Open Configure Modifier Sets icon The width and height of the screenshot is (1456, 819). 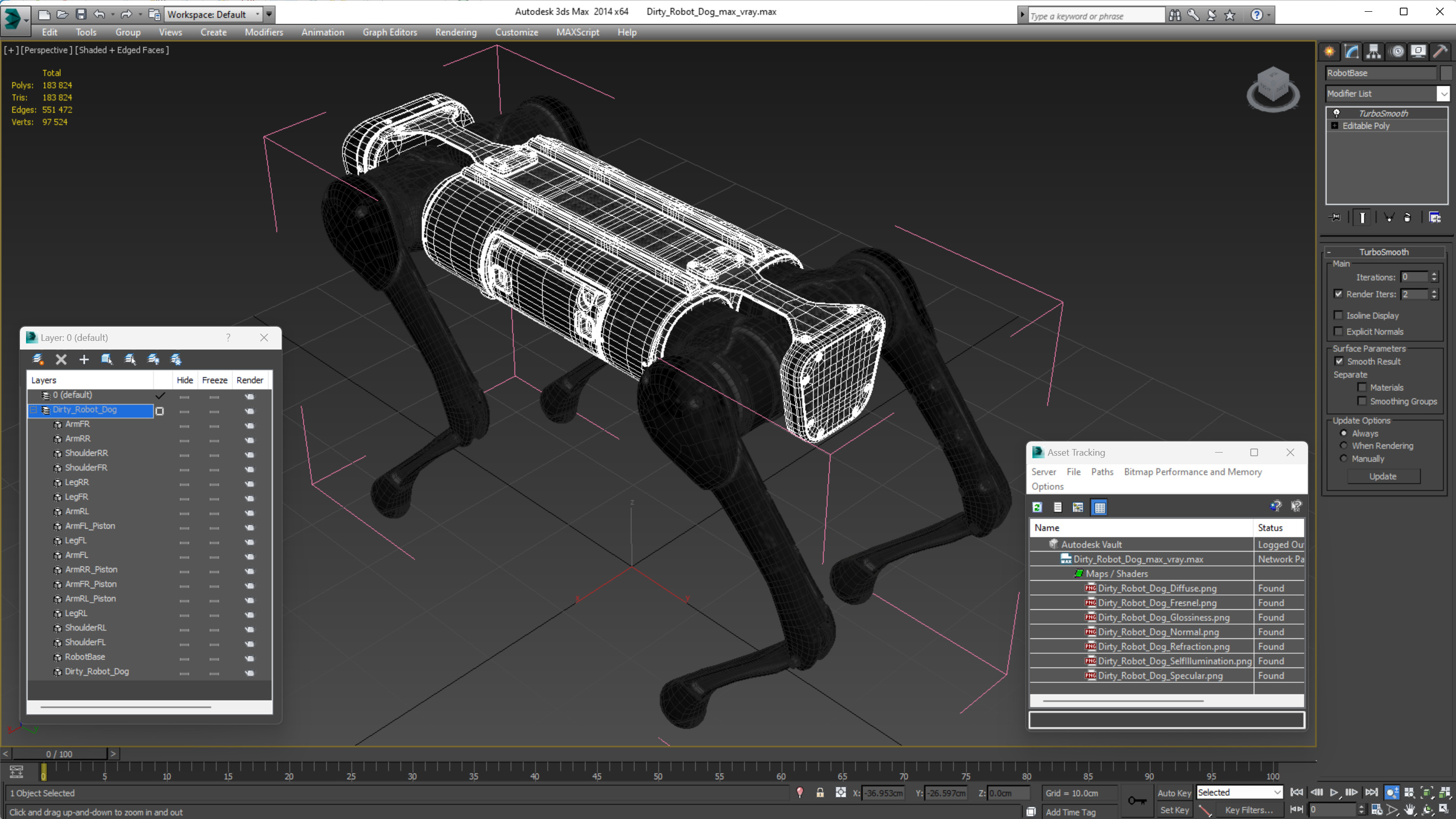(x=1435, y=217)
